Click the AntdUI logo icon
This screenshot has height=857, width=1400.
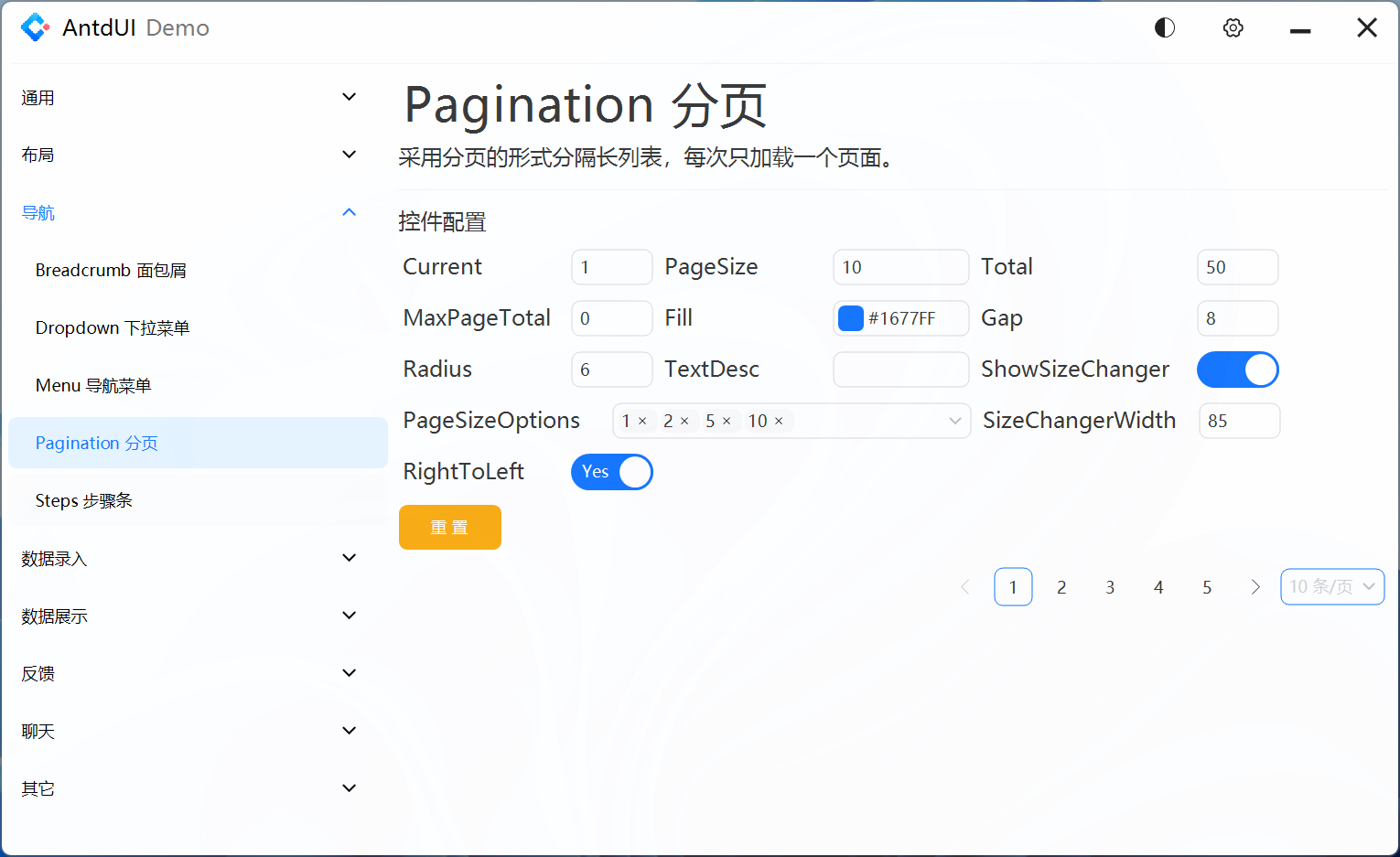(x=36, y=27)
